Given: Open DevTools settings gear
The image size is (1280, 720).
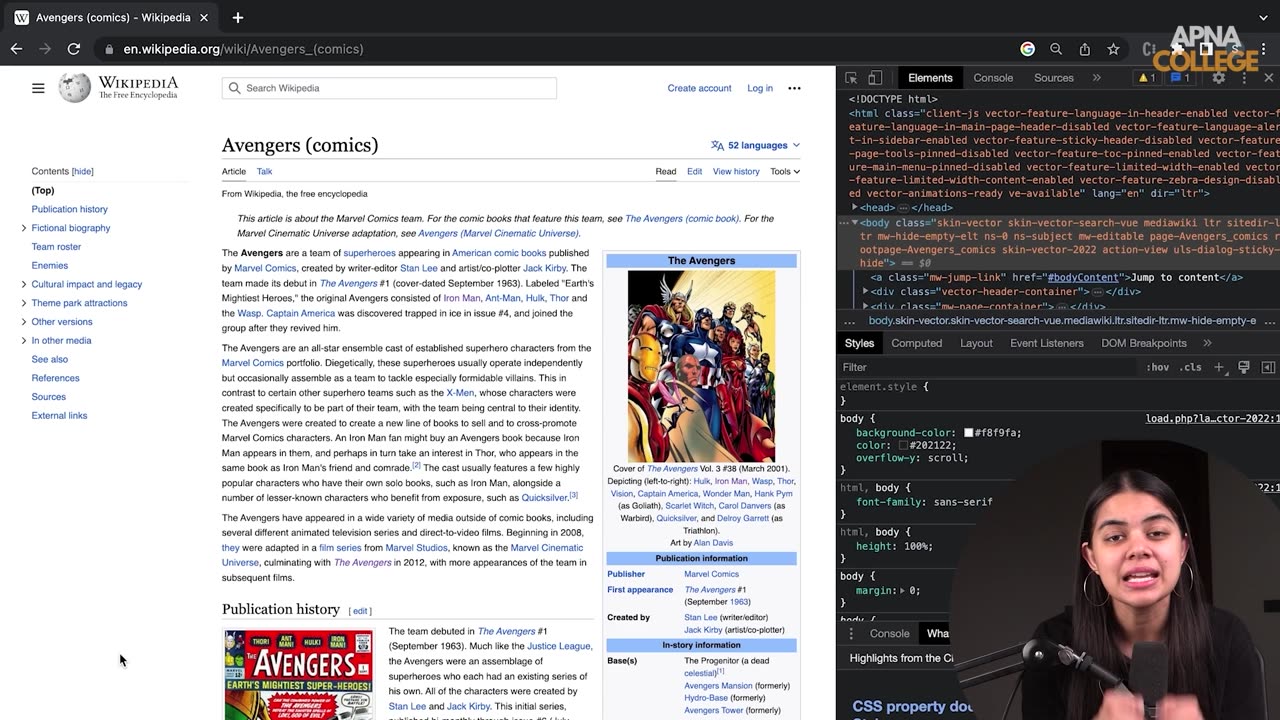Looking at the screenshot, I should click(1218, 78).
